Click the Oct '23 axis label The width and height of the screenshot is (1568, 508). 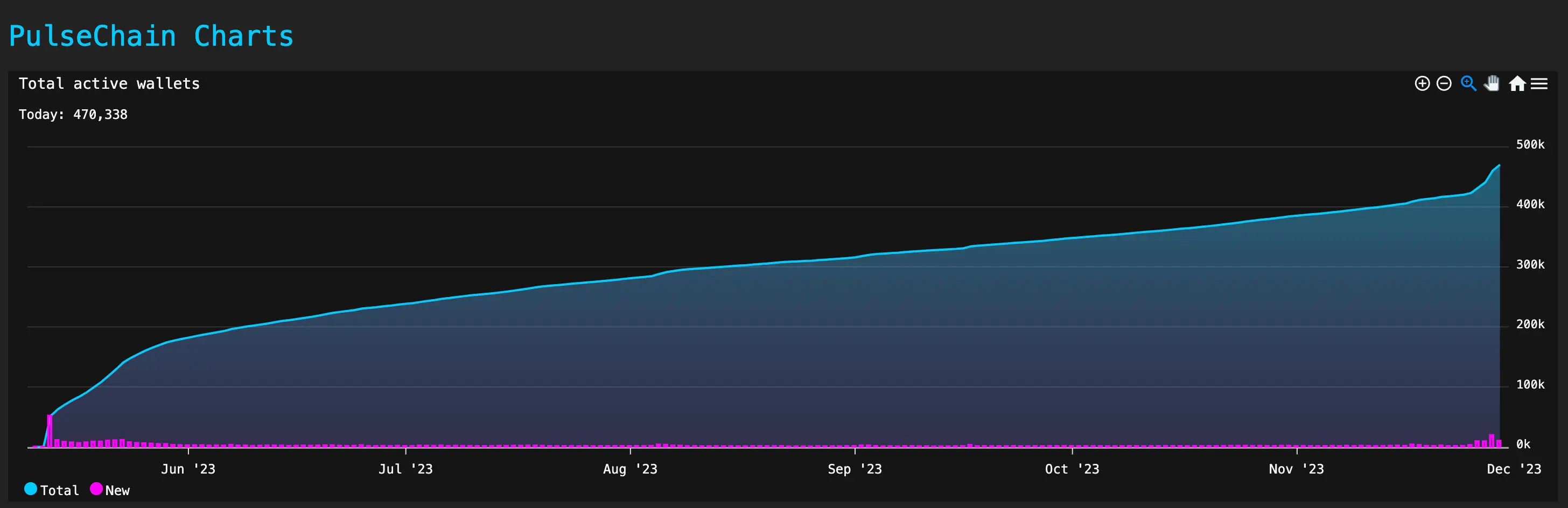pos(1072,469)
